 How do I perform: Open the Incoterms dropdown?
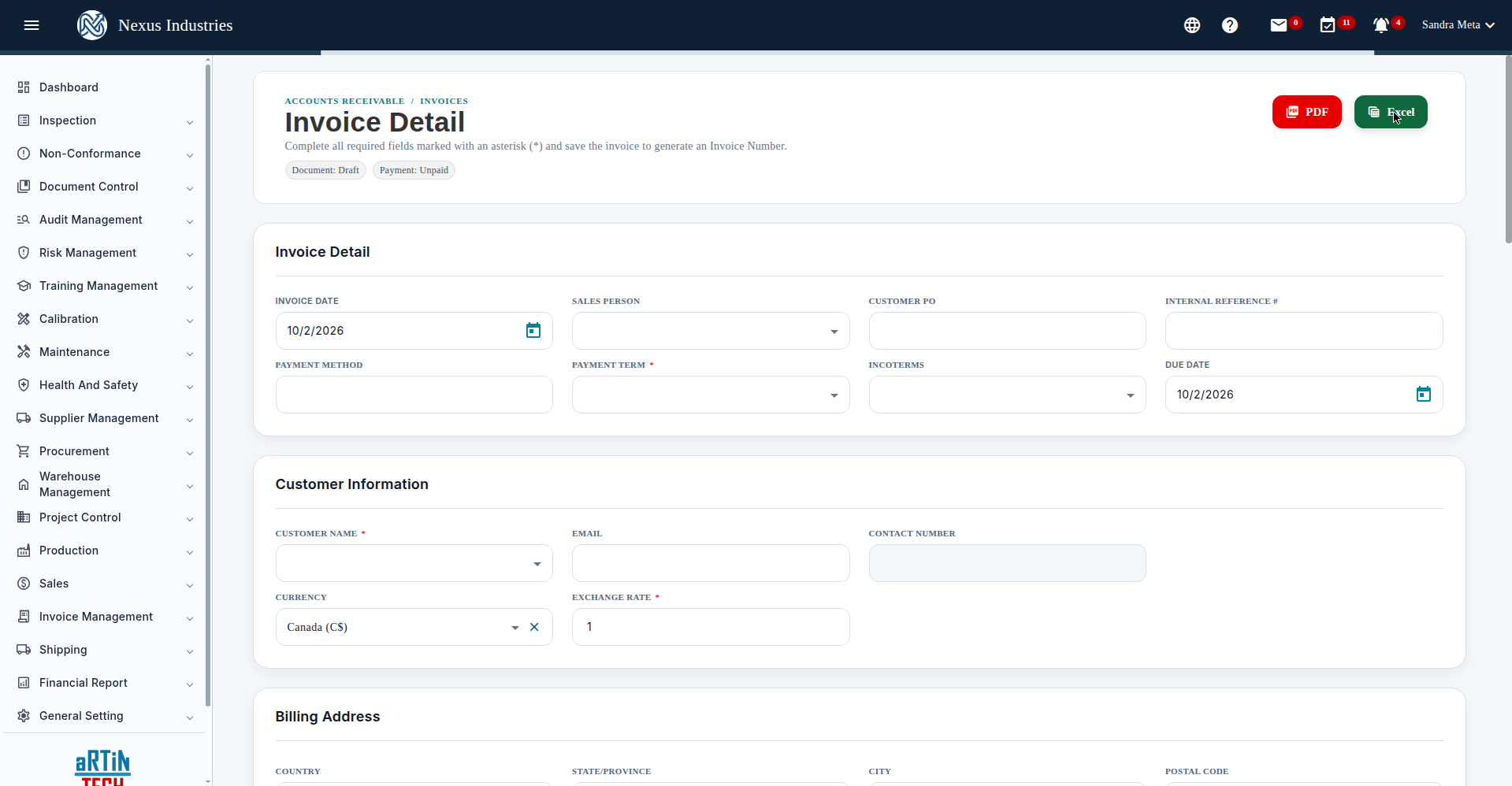1007,395
